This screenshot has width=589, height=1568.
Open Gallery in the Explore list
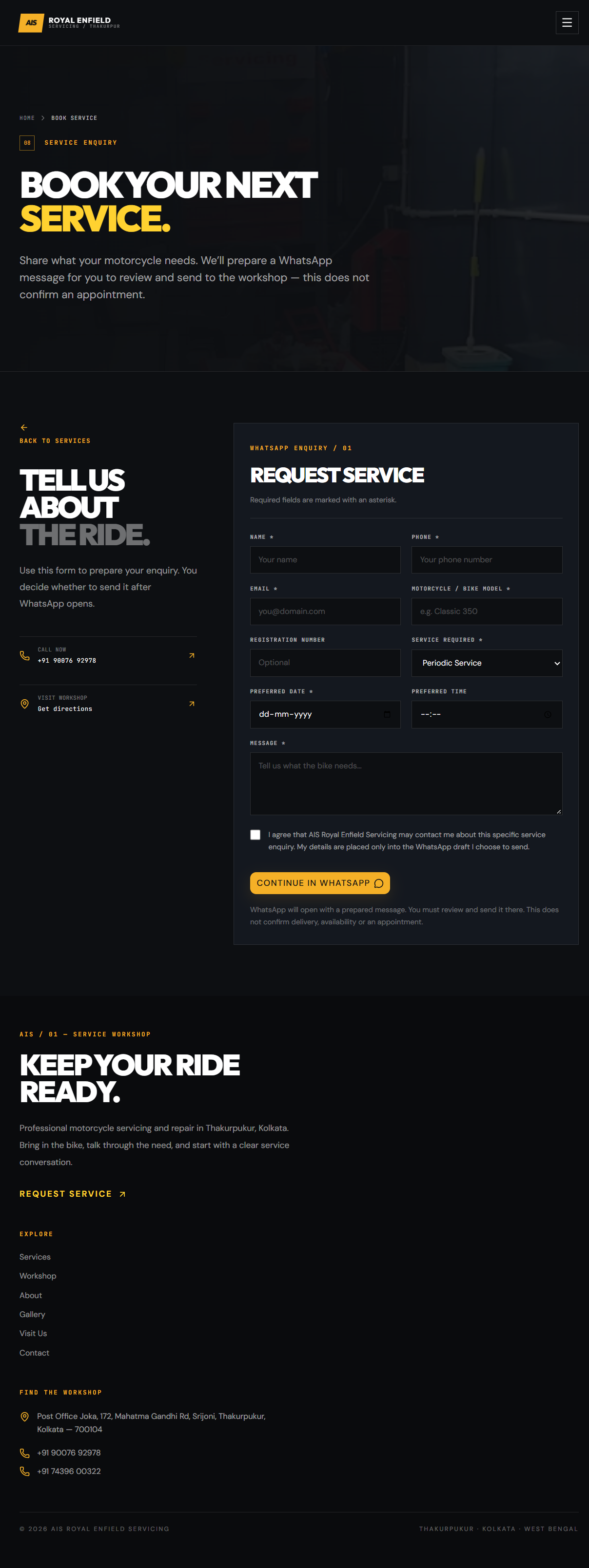click(x=32, y=1314)
